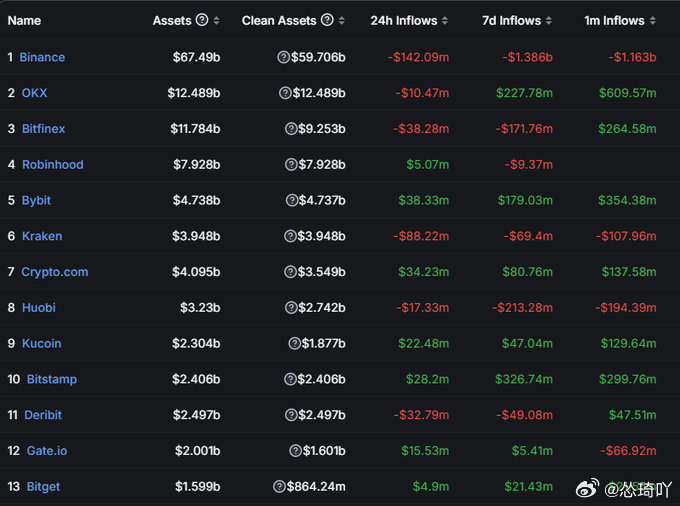Open the Huobi exchange link

(39, 307)
